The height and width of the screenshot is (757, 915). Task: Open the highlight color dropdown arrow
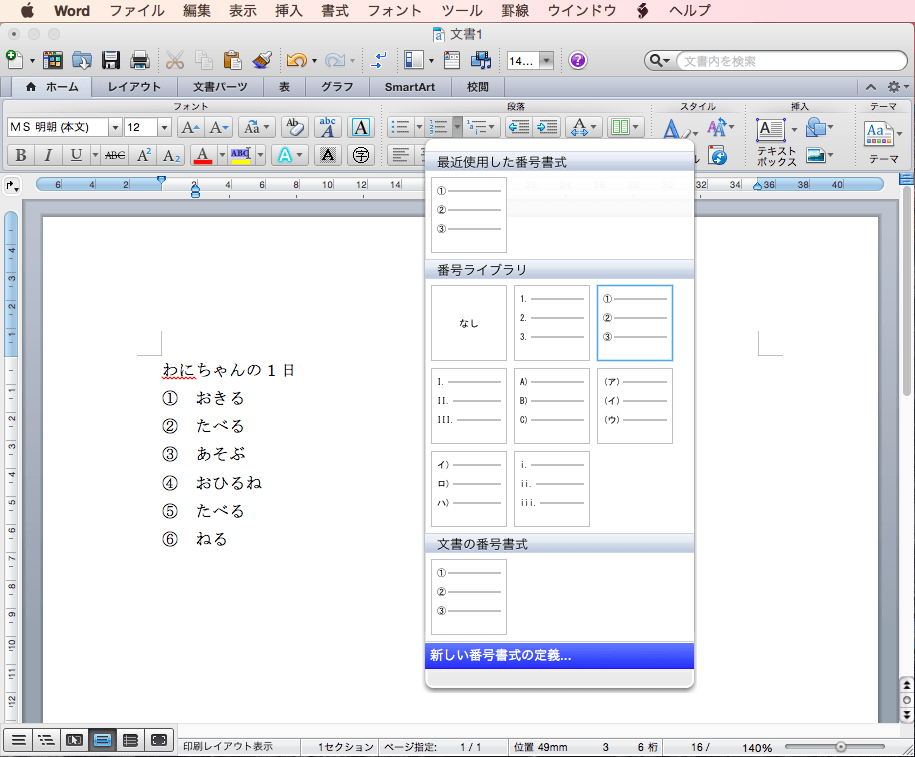coord(260,155)
